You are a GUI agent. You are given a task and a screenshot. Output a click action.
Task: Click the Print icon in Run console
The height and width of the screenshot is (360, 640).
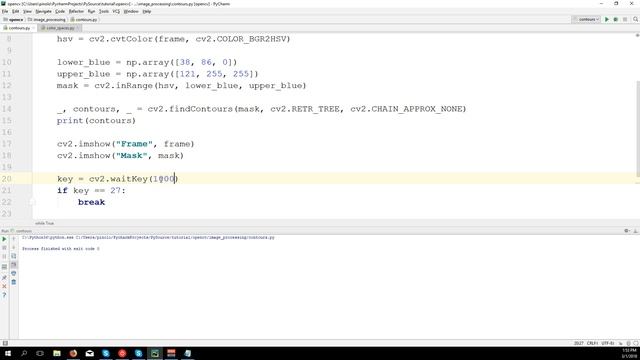coord(13,273)
